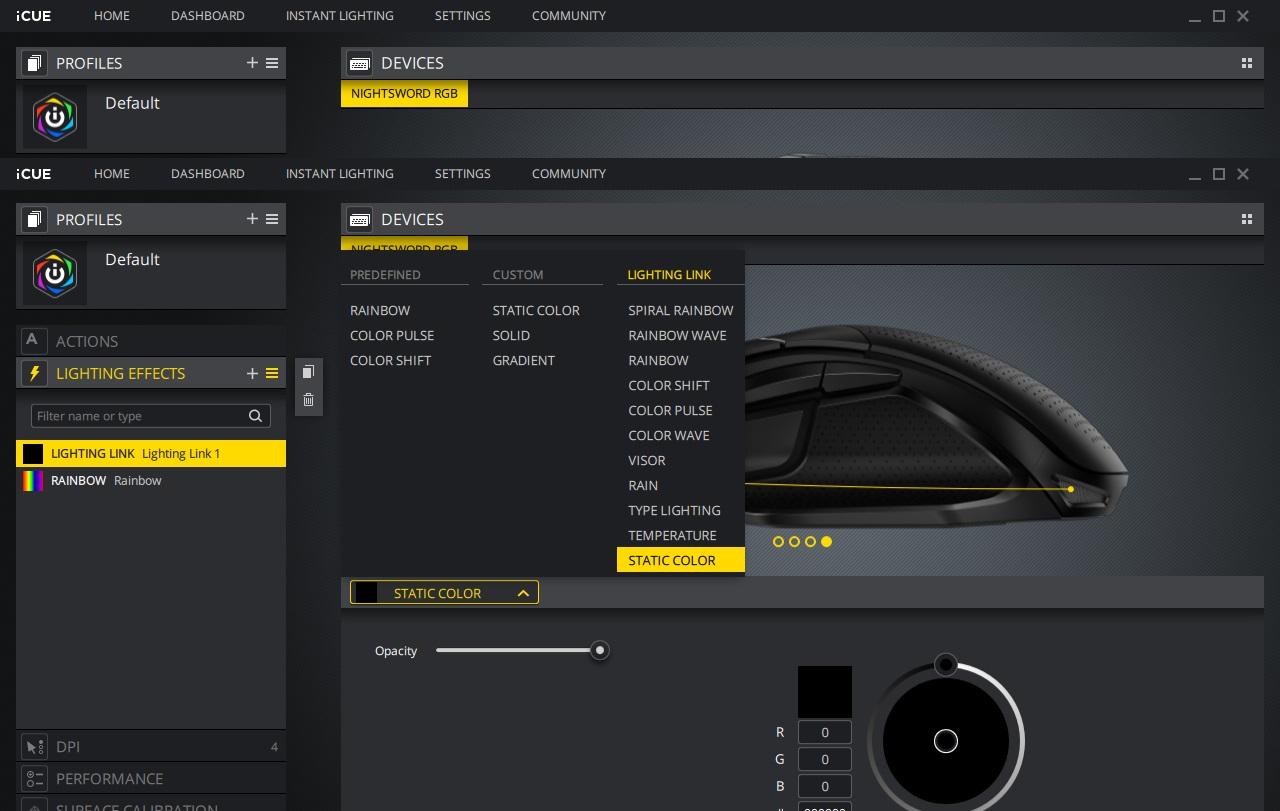The width and height of the screenshot is (1280, 811).
Task: Click the Opacity slider handle
Action: pyautogui.click(x=600, y=650)
